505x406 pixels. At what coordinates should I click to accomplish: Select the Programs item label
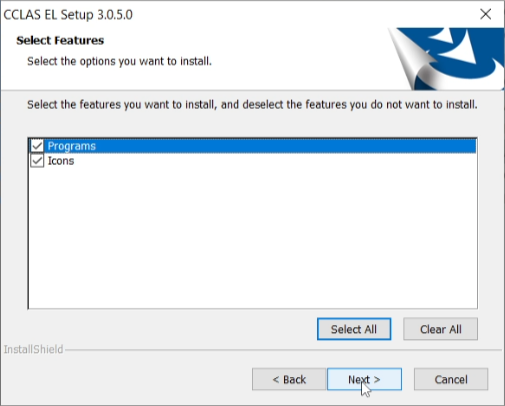click(72, 146)
